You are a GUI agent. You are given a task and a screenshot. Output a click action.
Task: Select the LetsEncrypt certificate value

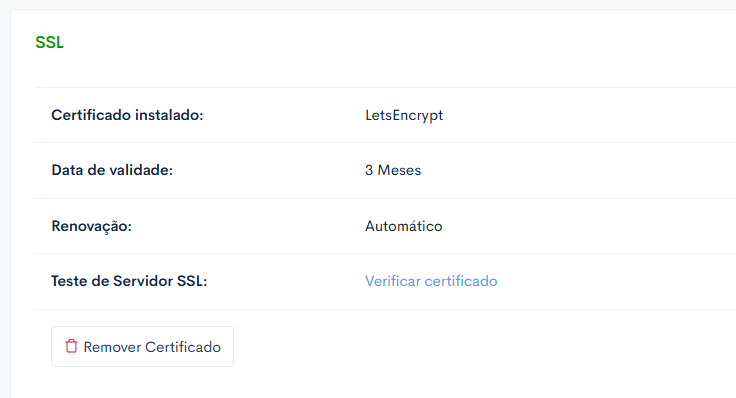(404, 115)
